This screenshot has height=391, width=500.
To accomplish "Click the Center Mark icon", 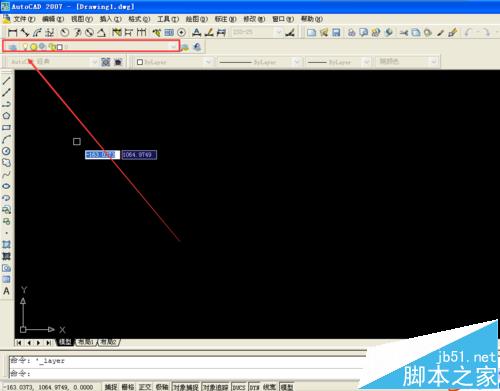I will [x=181, y=32].
